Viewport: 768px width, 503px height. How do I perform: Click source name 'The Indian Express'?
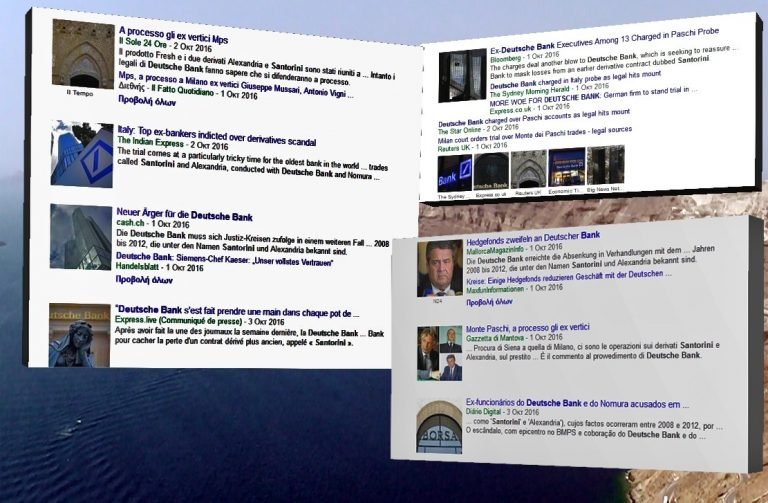point(150,142)
